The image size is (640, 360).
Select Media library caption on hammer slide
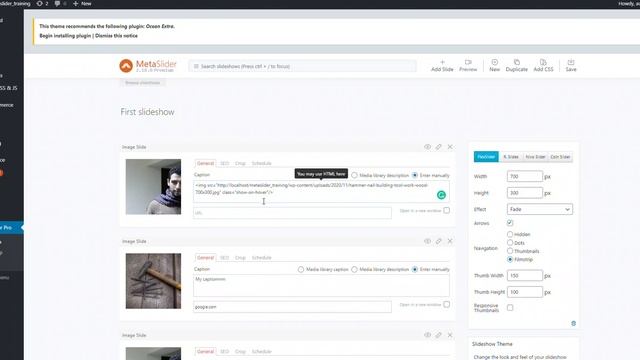301,269
